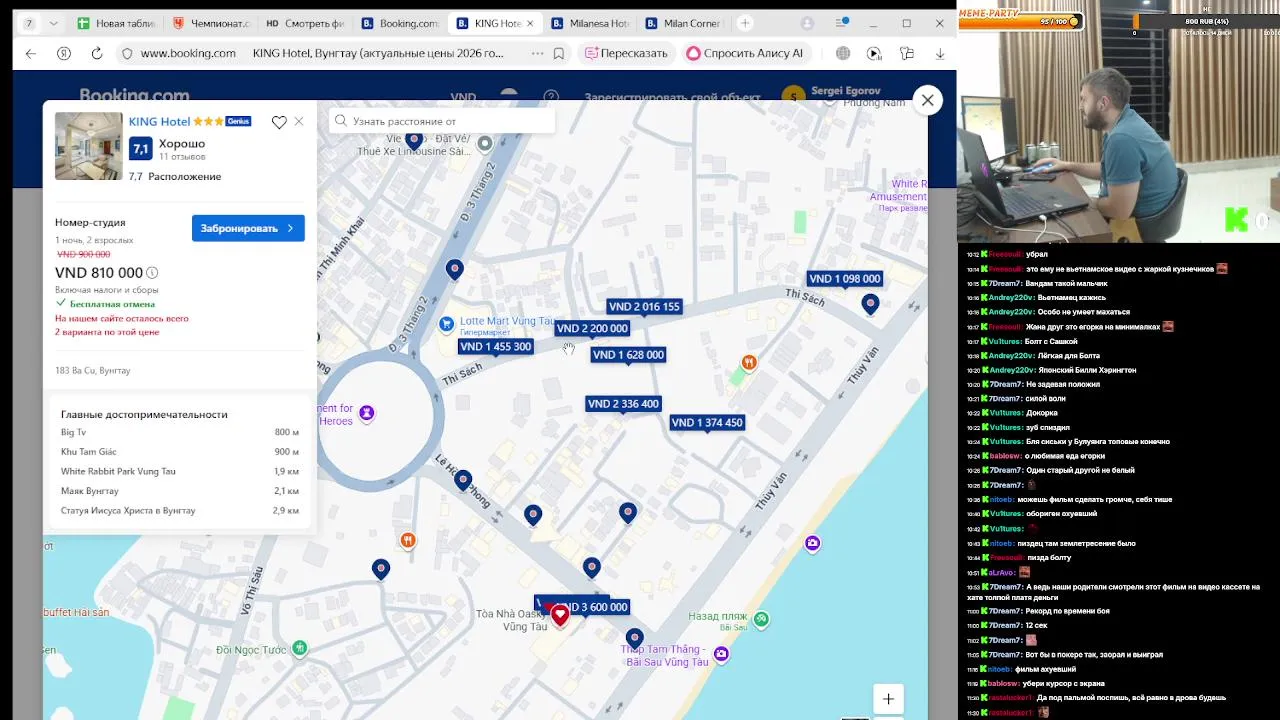Screen dimensions: 1280x720
Task: Click the gray pin near Đặt Vé label
Action: point(485,144)
